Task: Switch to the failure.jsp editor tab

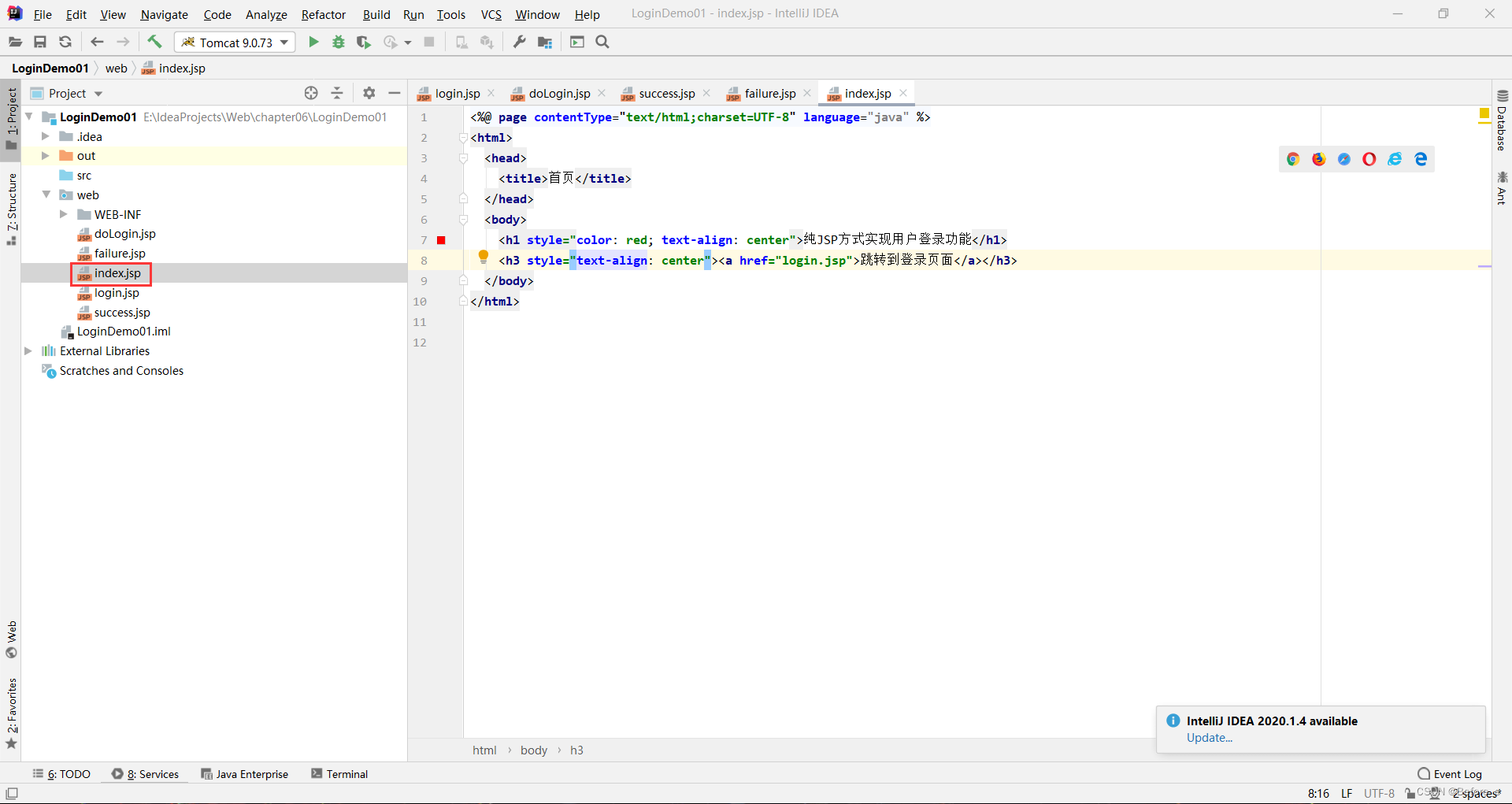Action: pyautogui.click(x=769, y=93)
